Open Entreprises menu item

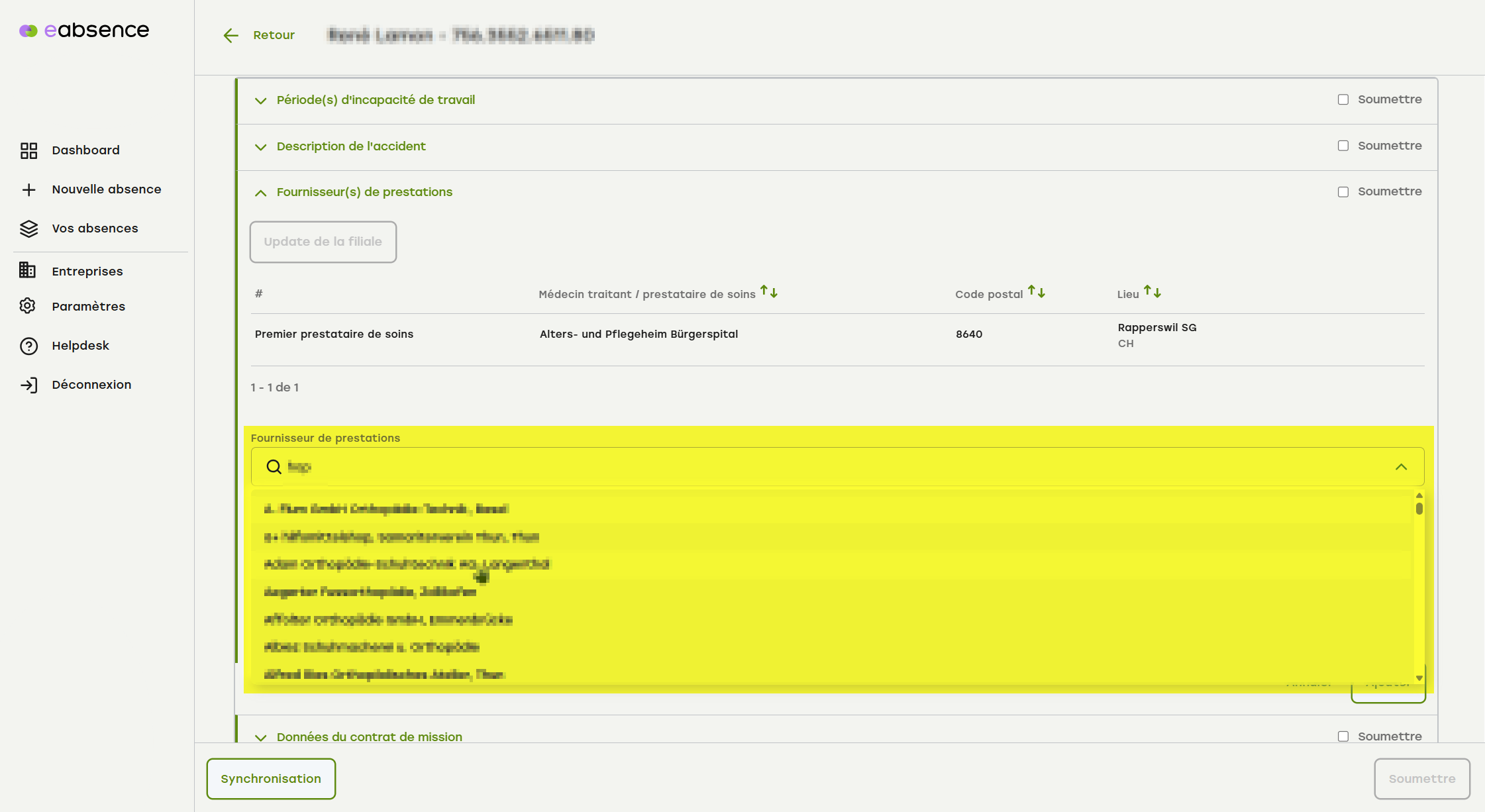point(87,271)
